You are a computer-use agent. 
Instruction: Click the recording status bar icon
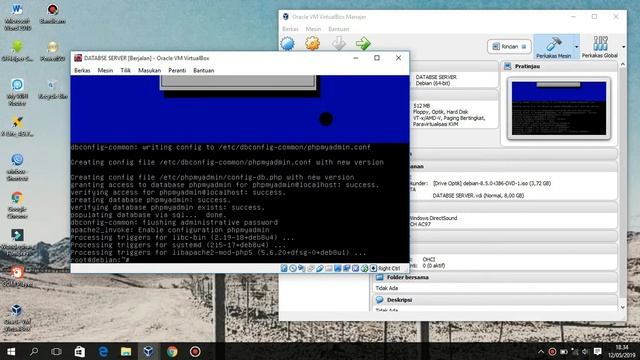pyautogui.click(x=347, y=268)
